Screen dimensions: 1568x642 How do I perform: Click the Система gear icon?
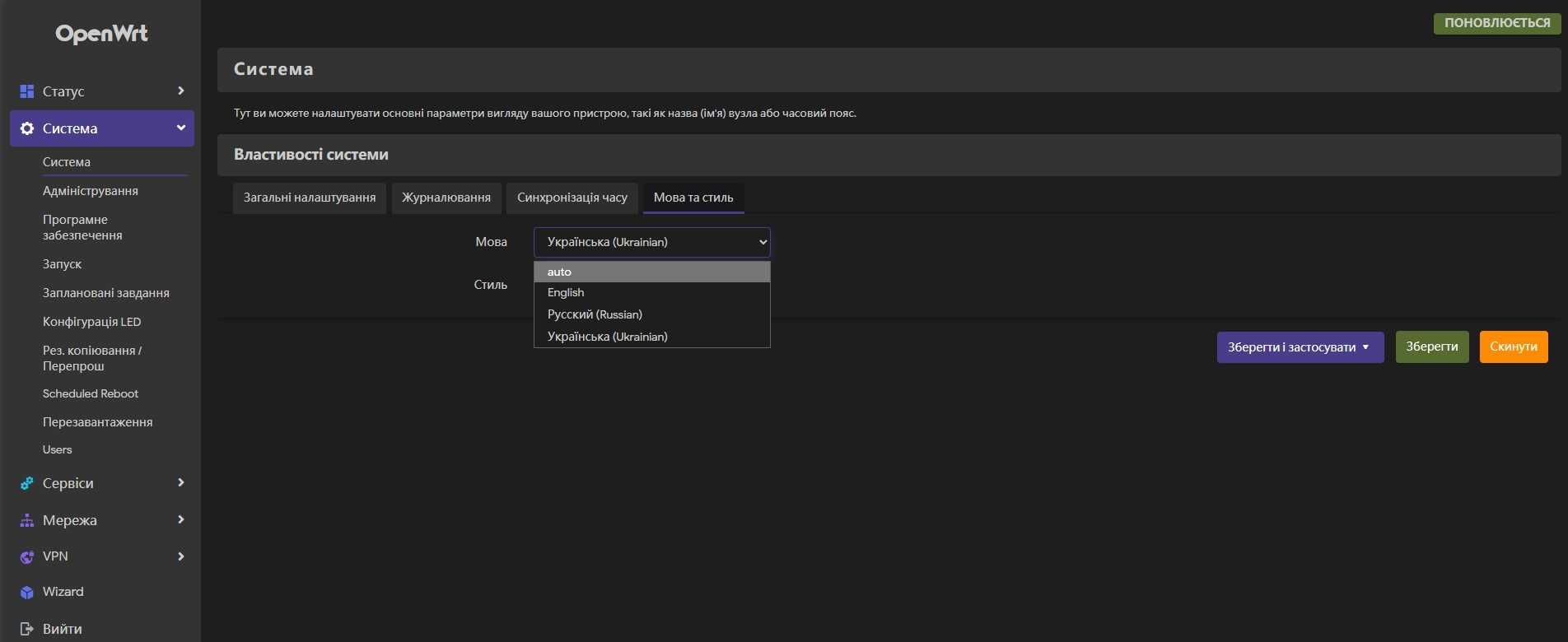27,128
